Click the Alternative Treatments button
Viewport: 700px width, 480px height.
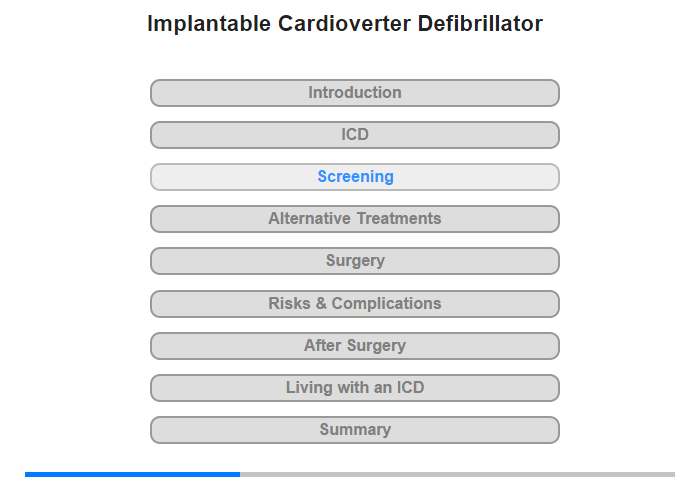[x=355, y=219]
